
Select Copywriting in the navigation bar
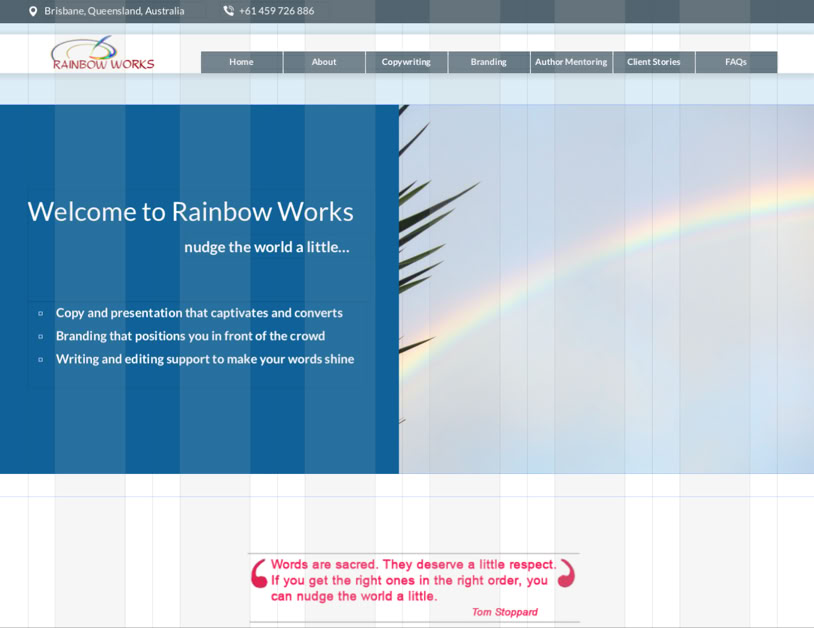[406, 62]
